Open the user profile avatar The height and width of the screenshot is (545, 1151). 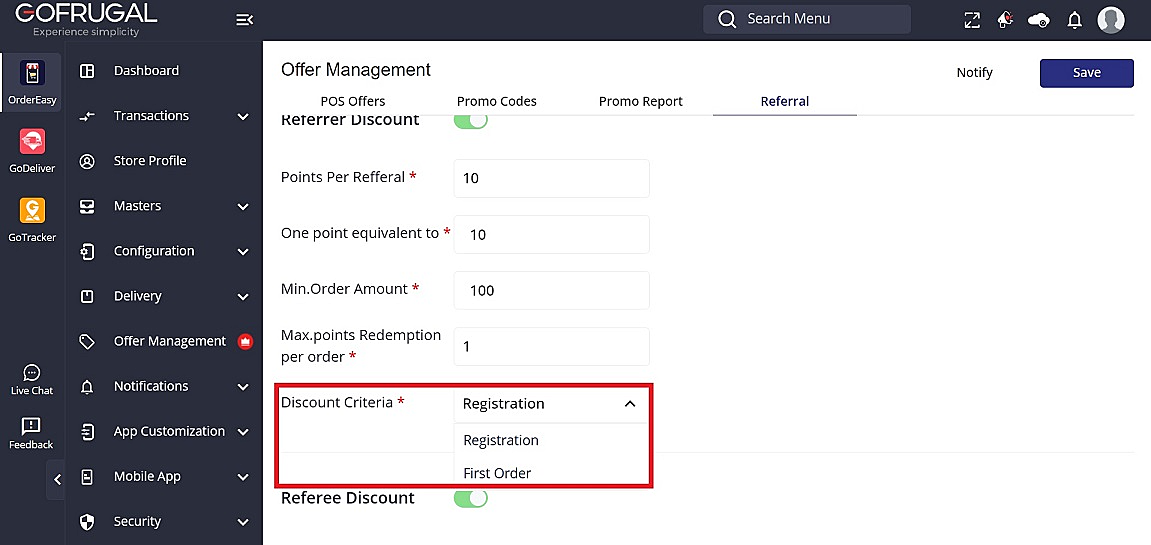click(1111, 20)
